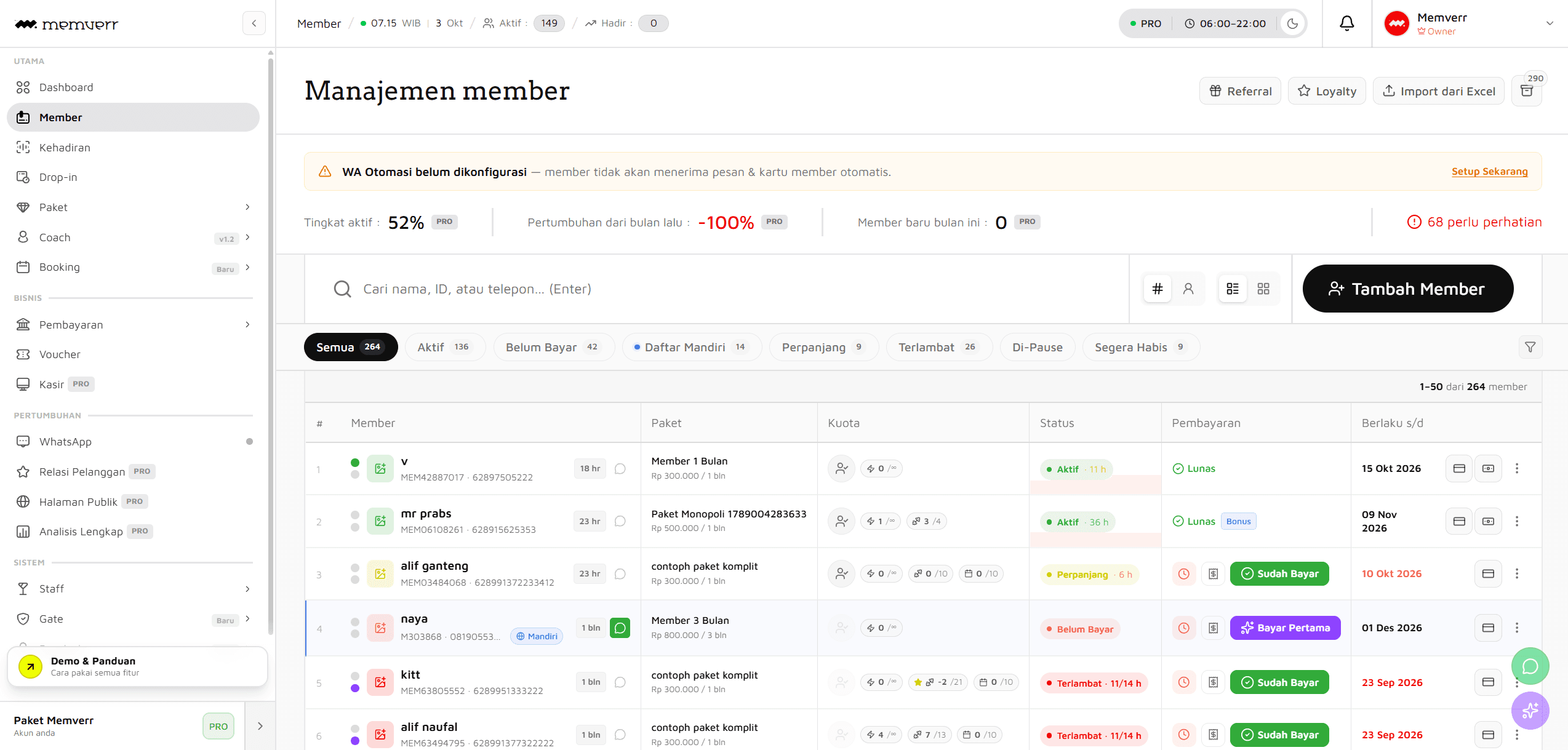Expand Paket Memverr account chevron

(260, 726)
